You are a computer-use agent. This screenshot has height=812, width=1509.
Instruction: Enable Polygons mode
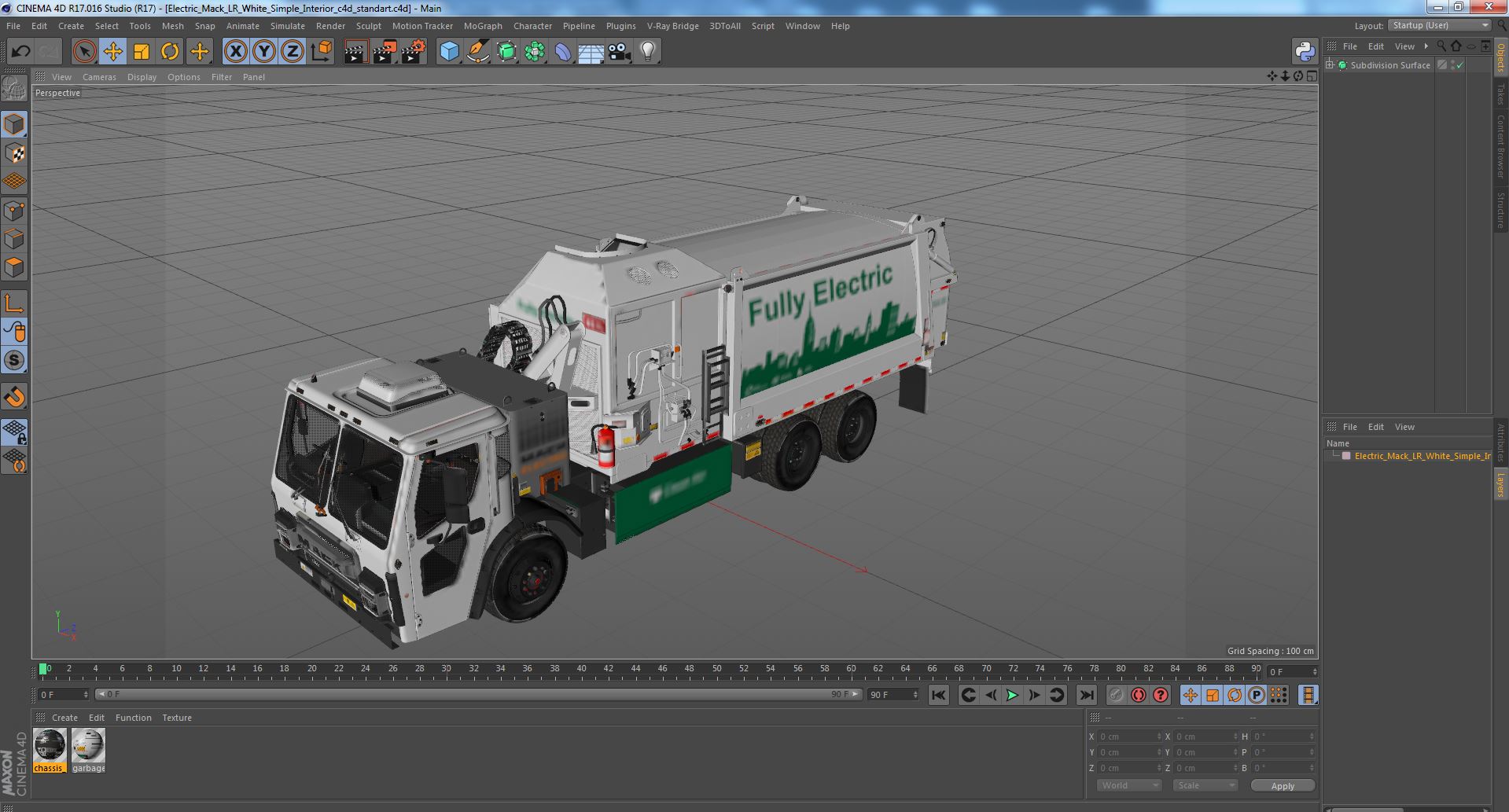point(14,267)
